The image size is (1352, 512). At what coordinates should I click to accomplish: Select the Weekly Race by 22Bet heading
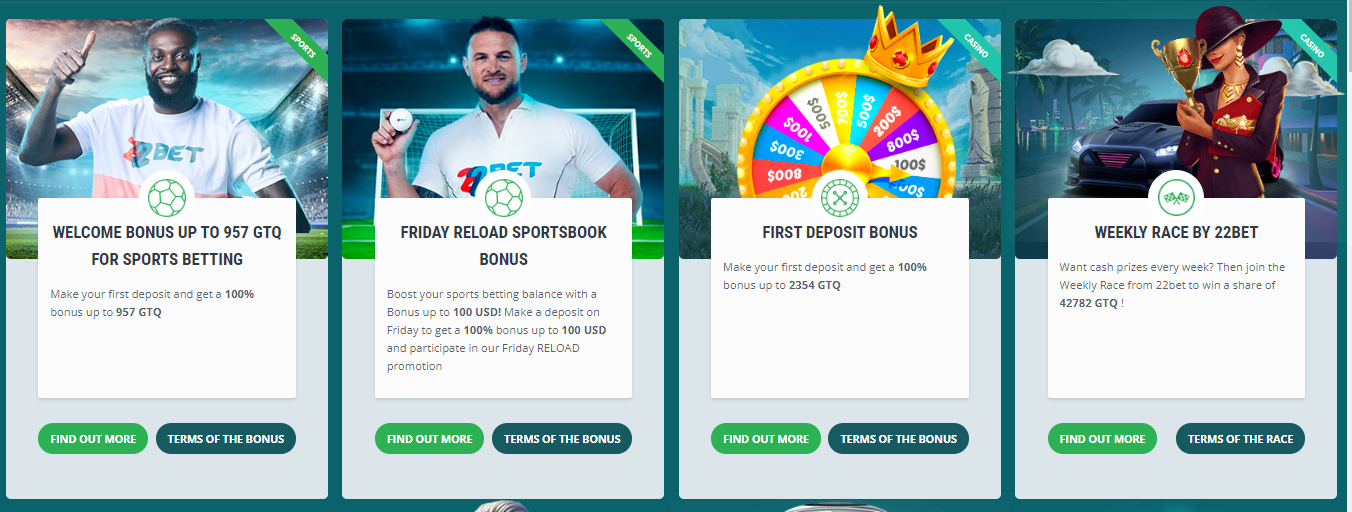(x=1176, y=232)
